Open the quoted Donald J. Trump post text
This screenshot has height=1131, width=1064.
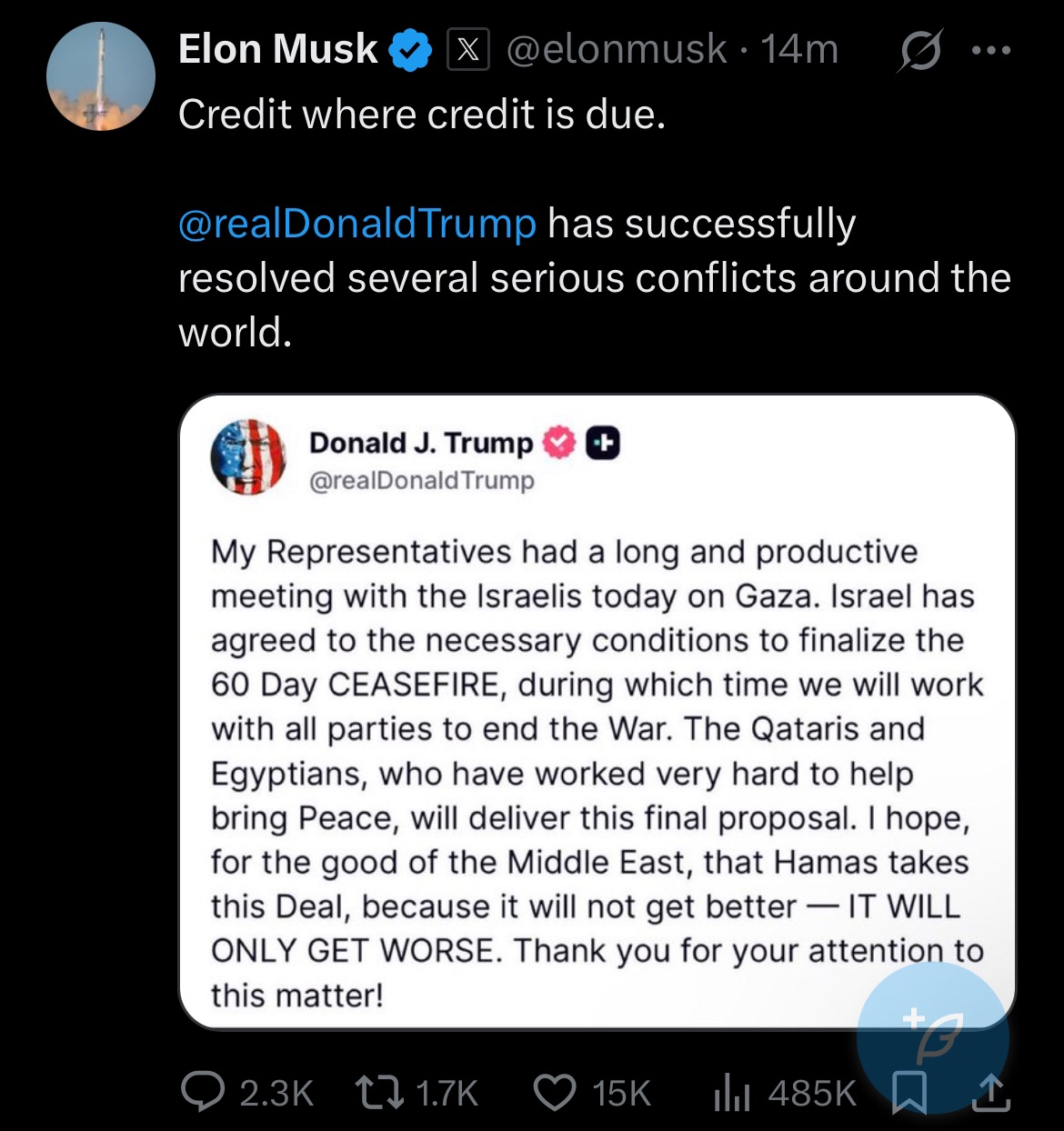[597, 773]
